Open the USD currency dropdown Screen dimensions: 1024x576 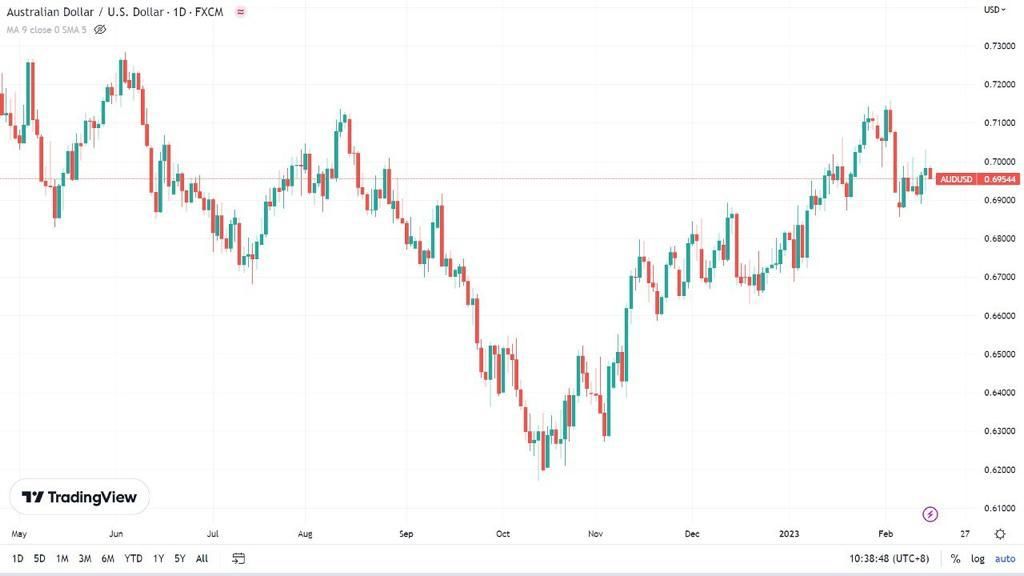[995, 9]
